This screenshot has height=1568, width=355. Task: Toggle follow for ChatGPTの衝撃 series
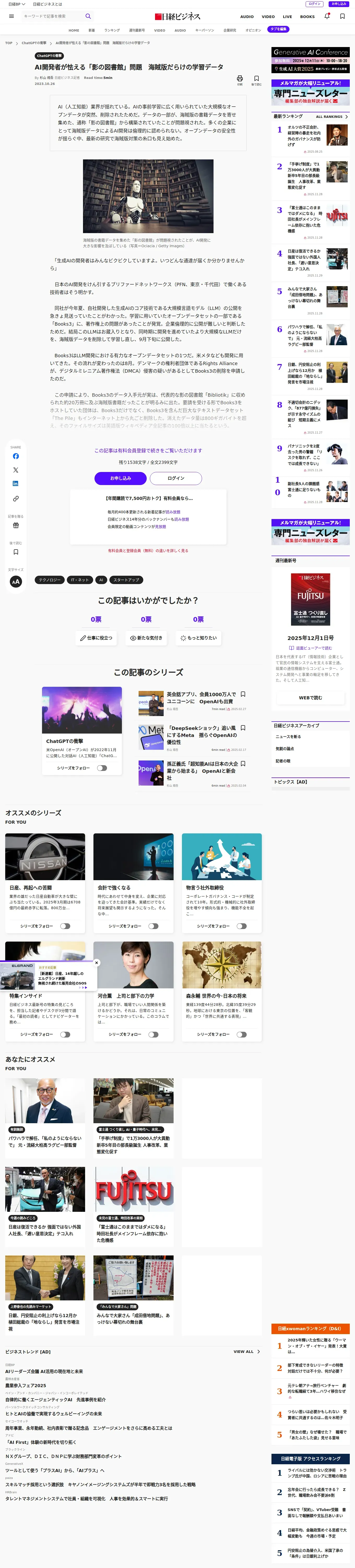click(102, 768)
